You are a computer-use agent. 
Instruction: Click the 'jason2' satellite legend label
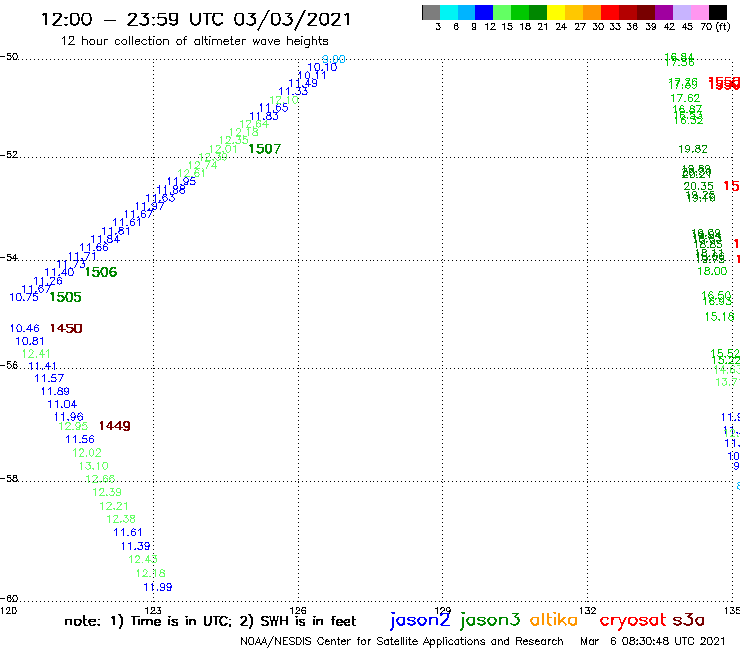[x=420, y=620]
